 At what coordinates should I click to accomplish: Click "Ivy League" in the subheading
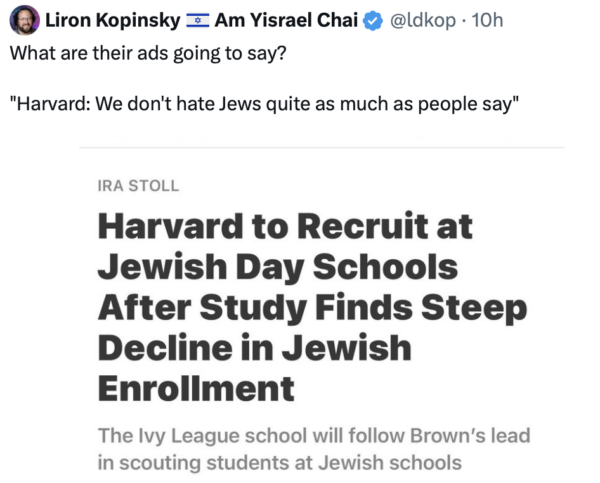click(179, 437)
